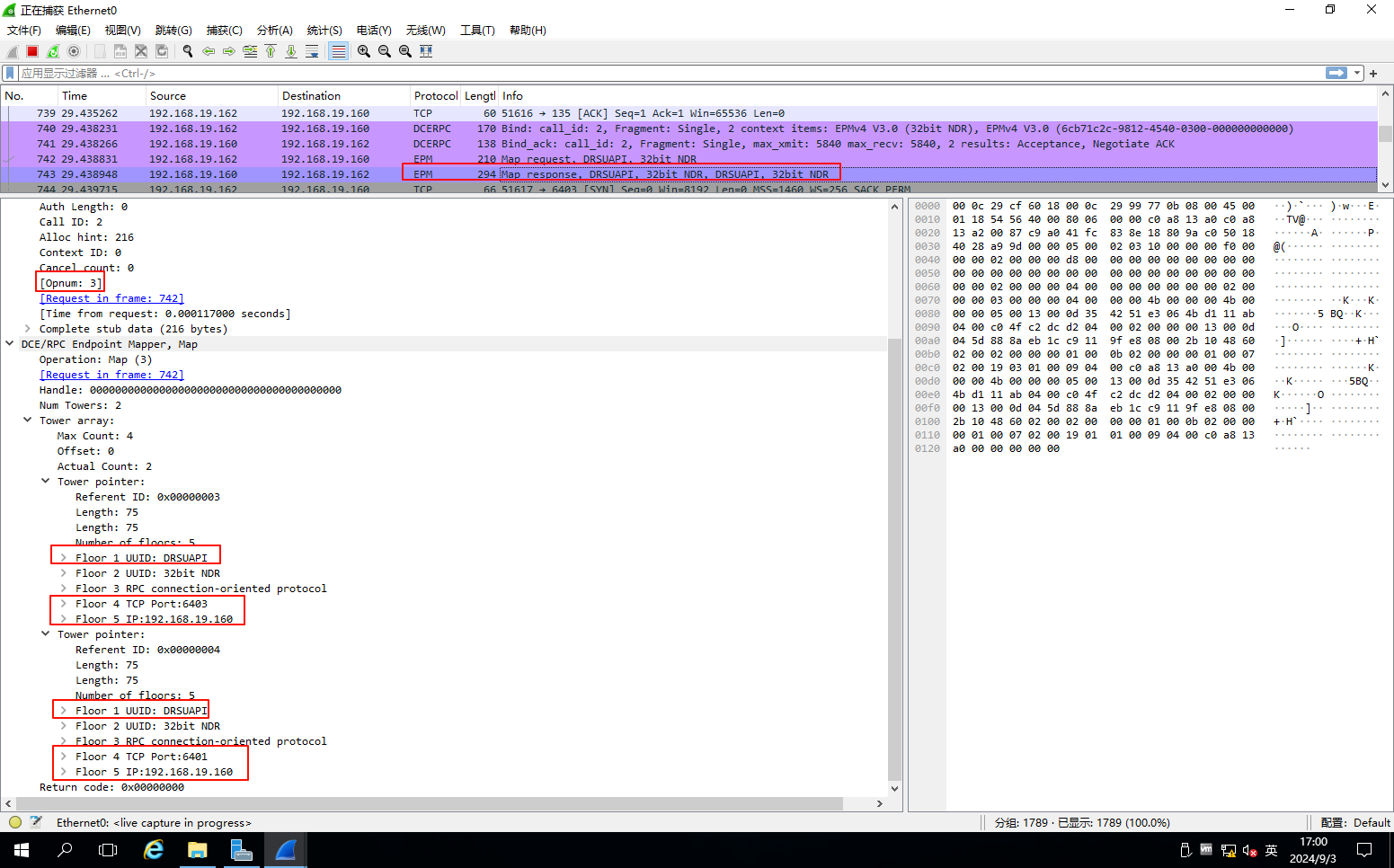Collapse the Tower array node
Image resolution: width=1394 pixels, height=868 pixels.
pyautogui.click(x=28, y=421)
